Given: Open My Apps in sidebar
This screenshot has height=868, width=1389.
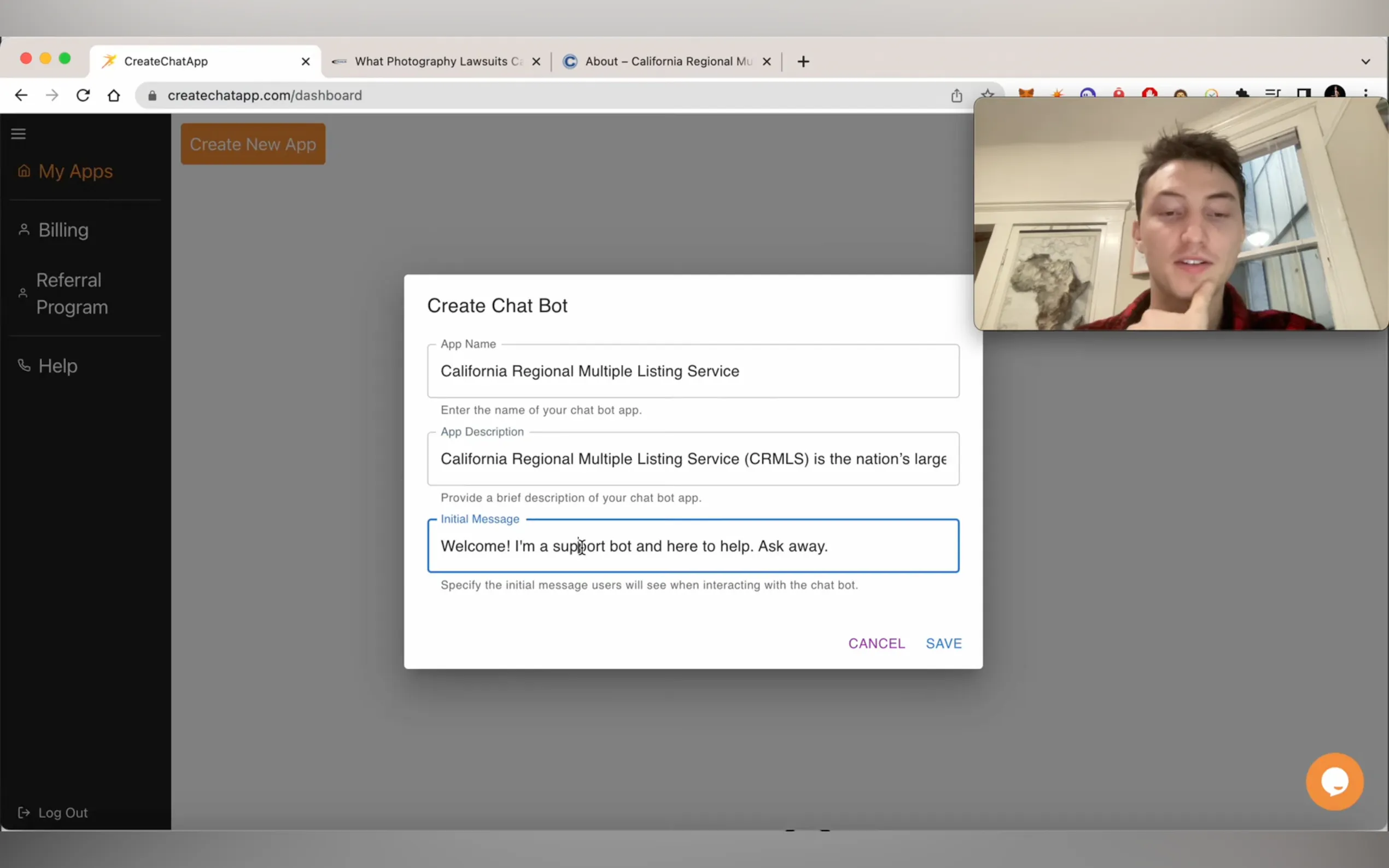Looking at the screenshot, I should point(75,171).
